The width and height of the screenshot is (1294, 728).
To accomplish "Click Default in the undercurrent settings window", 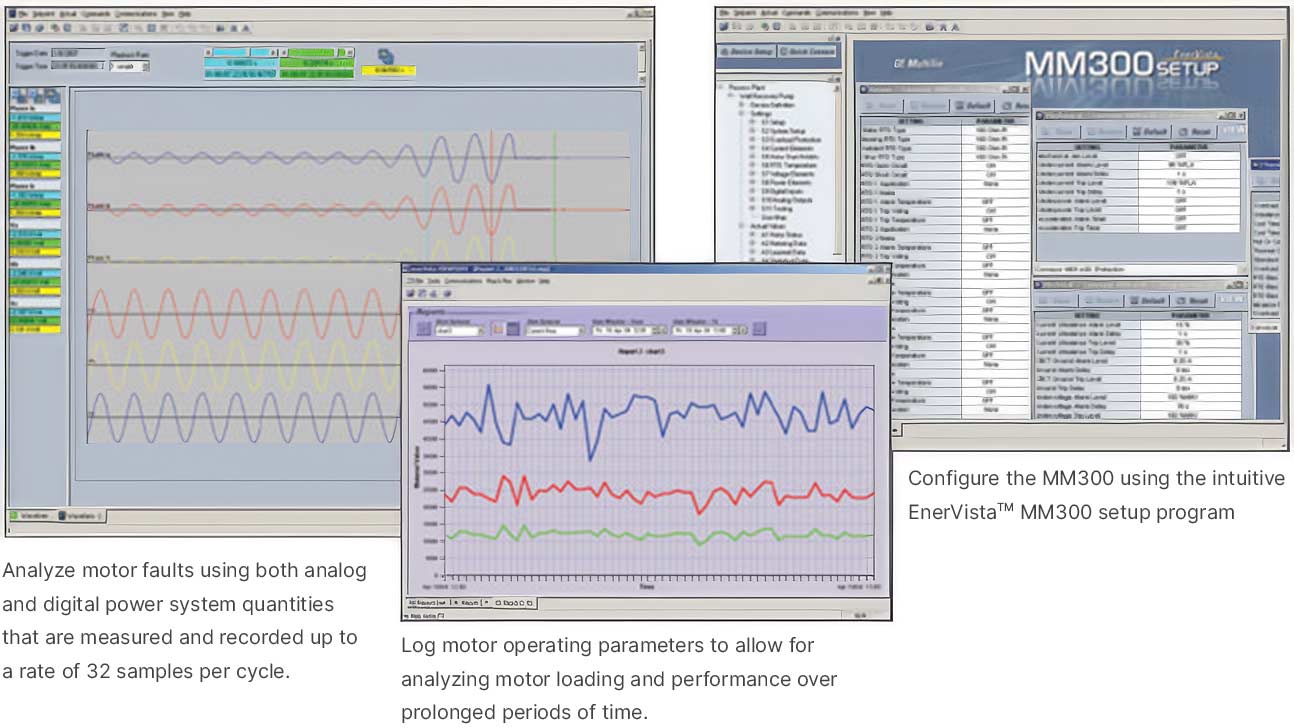I will (1149, 131).
